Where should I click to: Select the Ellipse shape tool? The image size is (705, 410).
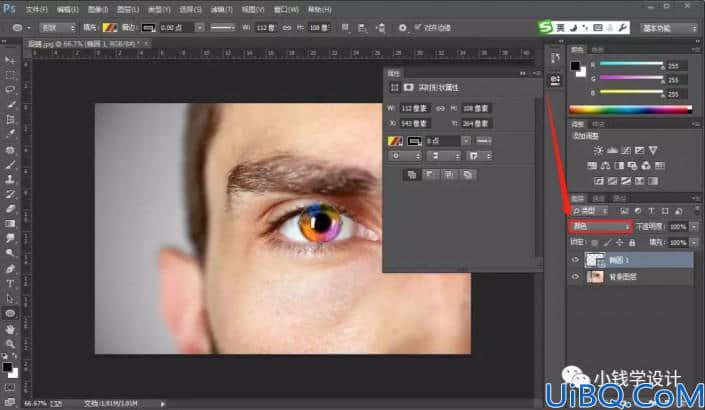[x=10, y=313]
